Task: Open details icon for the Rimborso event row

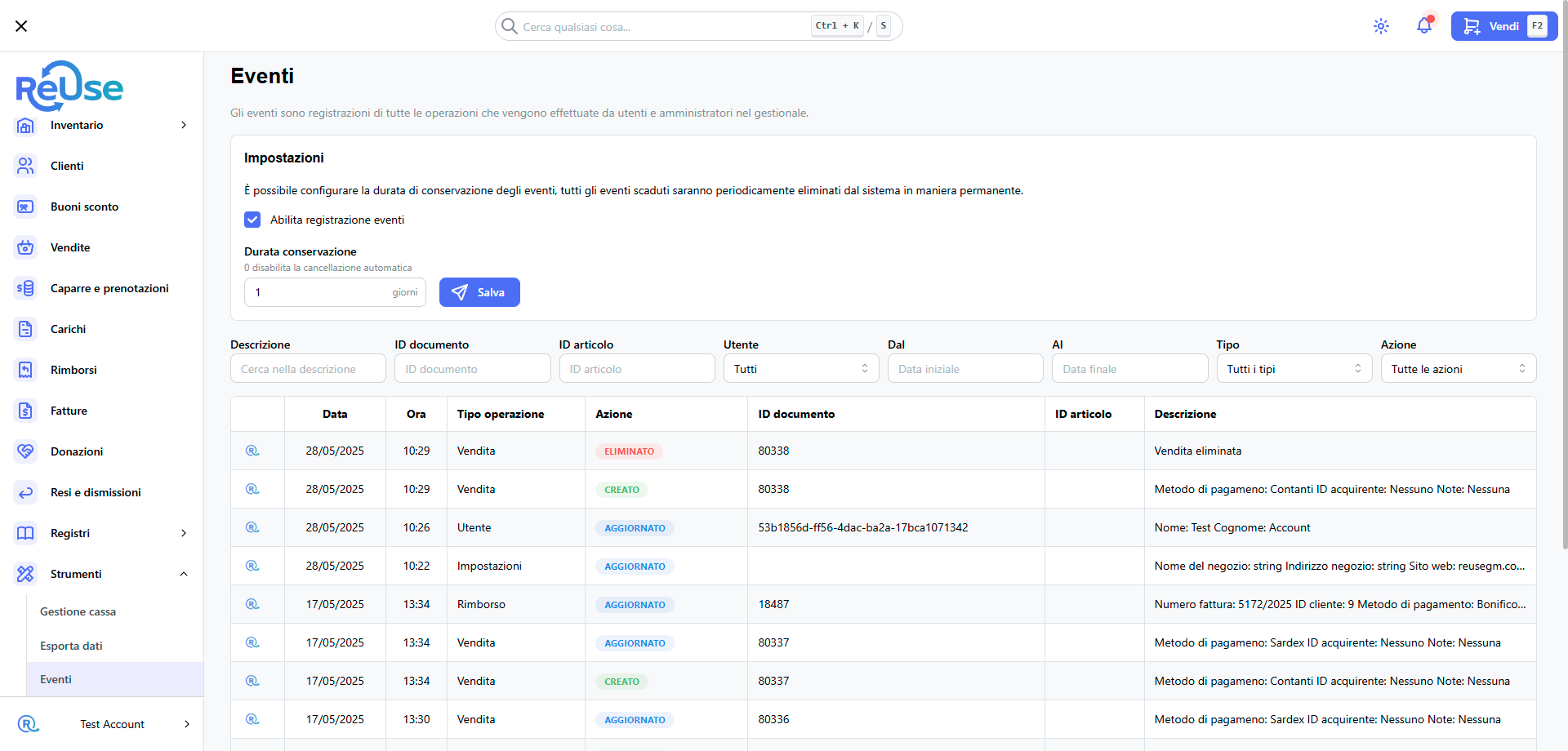Action: 252,604
